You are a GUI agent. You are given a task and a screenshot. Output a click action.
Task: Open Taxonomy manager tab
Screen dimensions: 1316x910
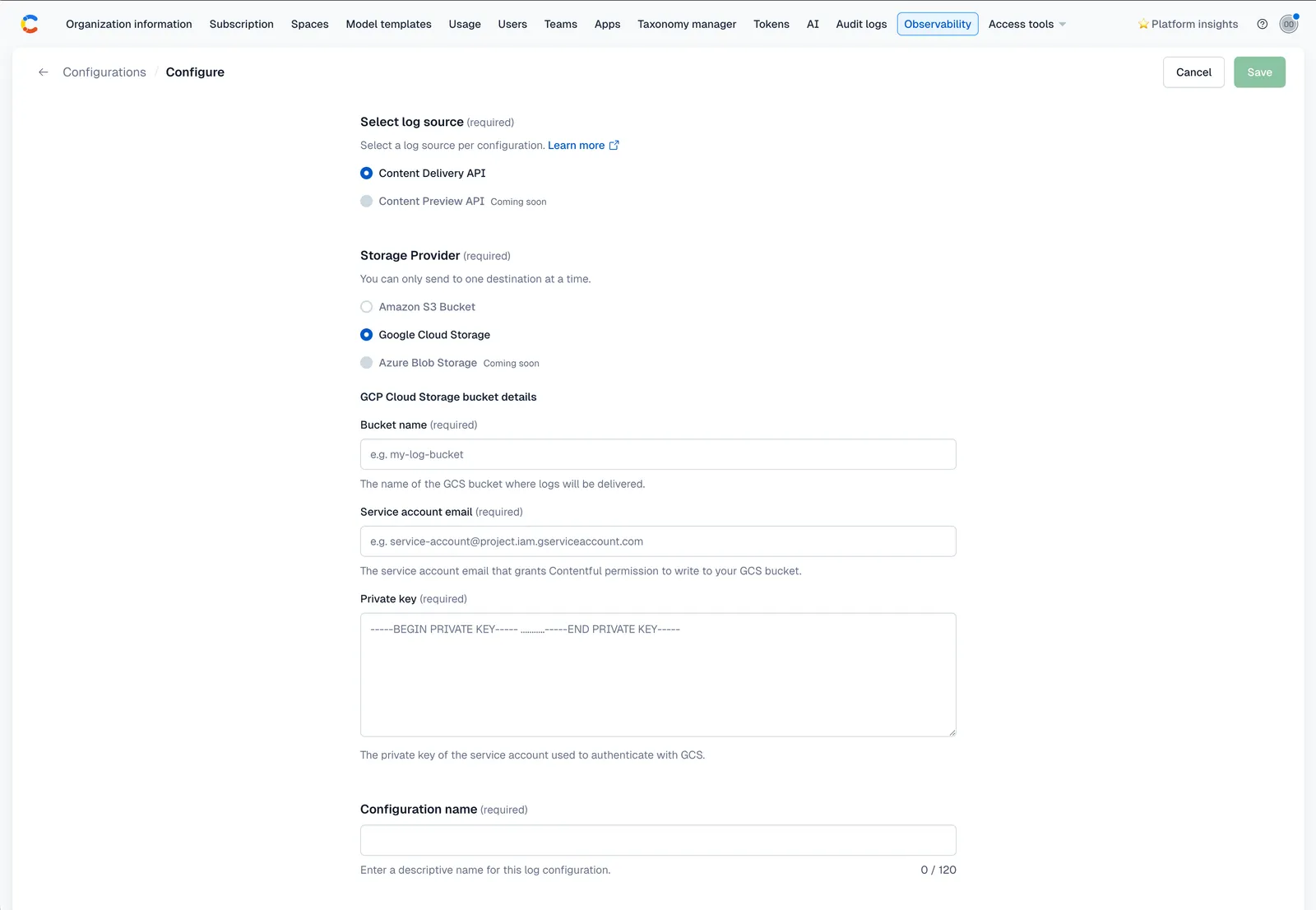click(x=687, y=24)
